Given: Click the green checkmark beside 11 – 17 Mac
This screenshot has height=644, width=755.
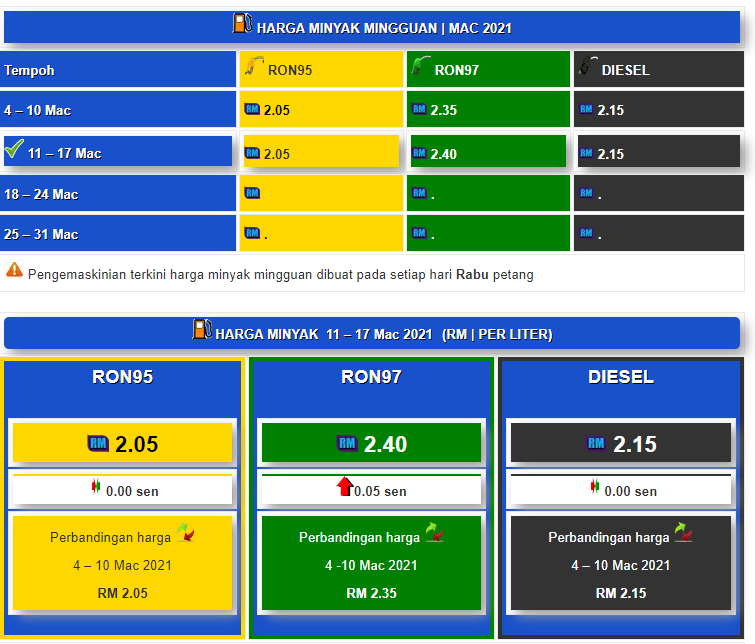Looking at the screenshot, I should [14, 151].
